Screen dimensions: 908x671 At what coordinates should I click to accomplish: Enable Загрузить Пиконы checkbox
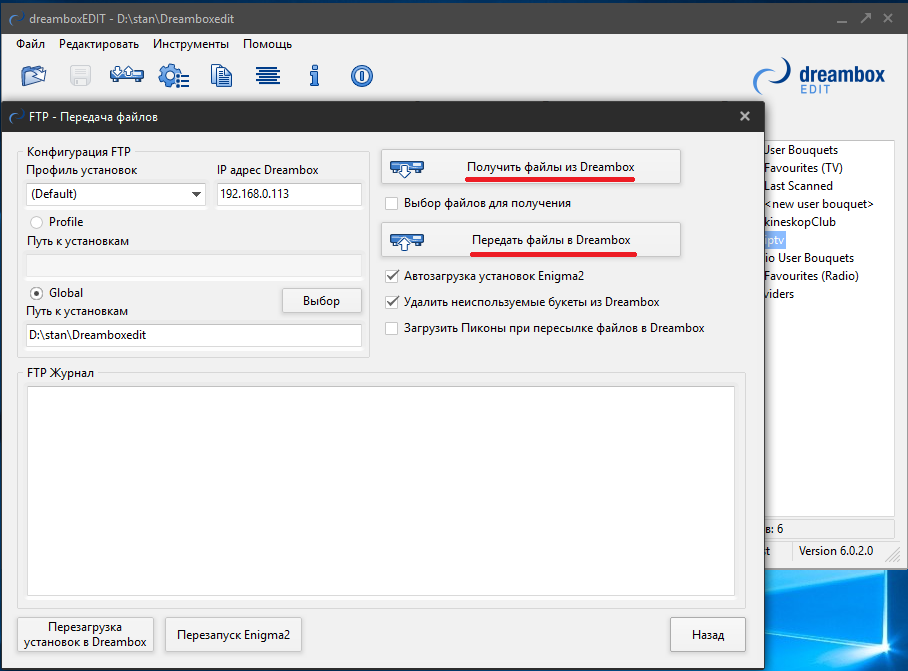point(391,328)
